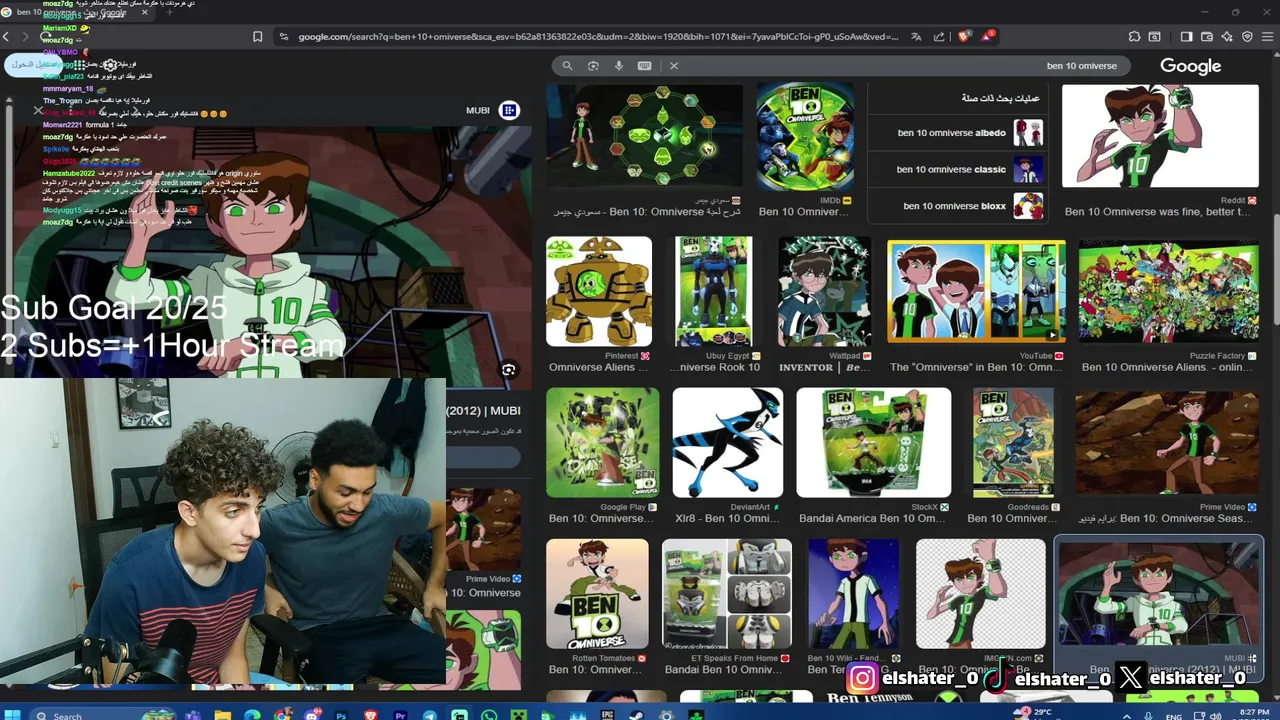Open the browser main menu icon
The height and width of the screenshot is (720, 1280).
[1268, 37]
